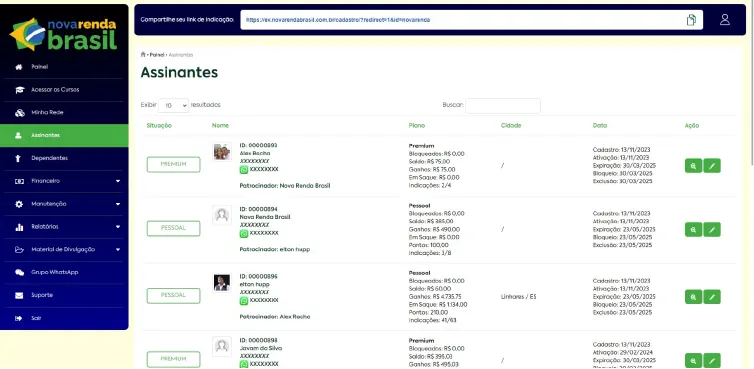
Task: Select Dependentes in the sidebar
Action: (64, 158)
